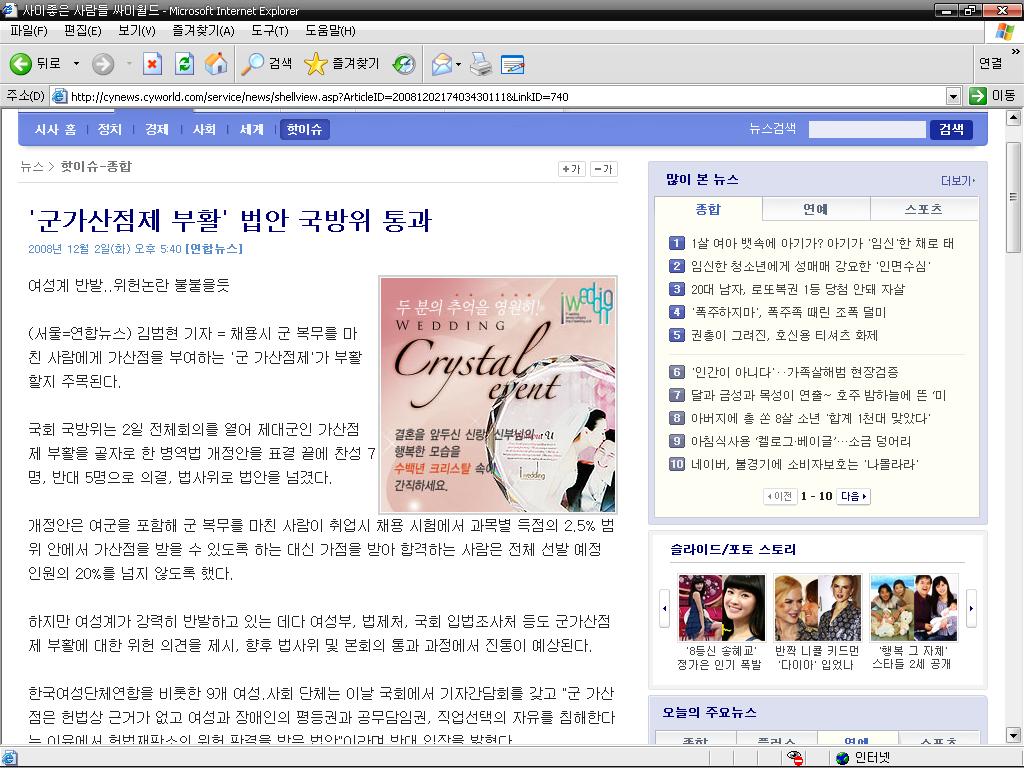Switch to the 연예 tab in 많이 본 뉴스
The height and width of the screenshot is (768, 1024).
click(x=815, y=209)
